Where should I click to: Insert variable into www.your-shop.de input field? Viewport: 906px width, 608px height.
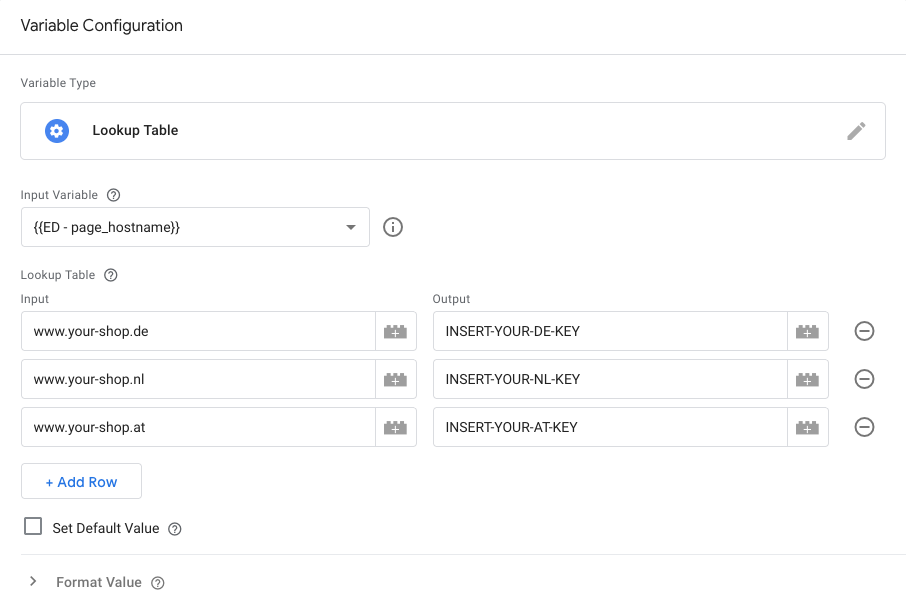(x=396, y=331)
